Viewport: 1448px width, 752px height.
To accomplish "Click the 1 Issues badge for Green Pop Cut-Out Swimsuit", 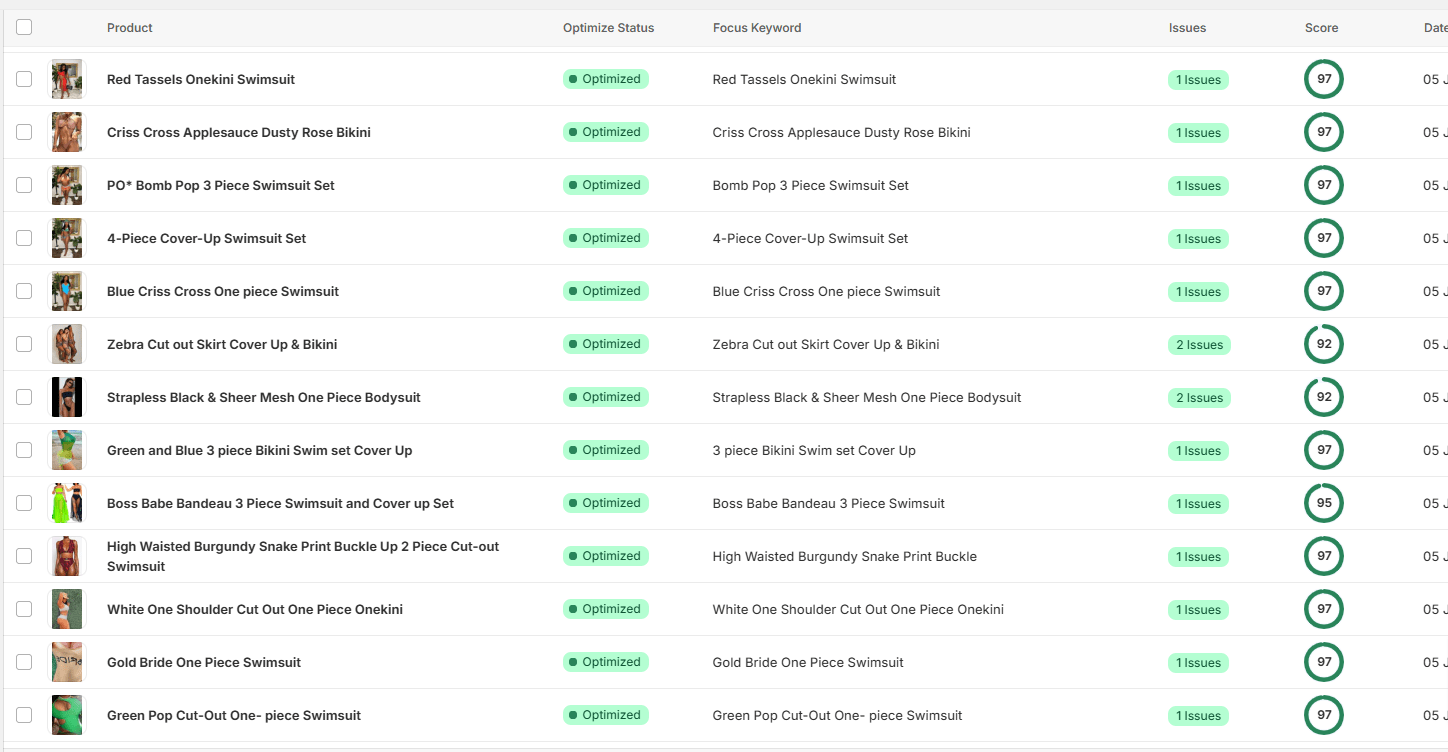I will [1198, 716].
